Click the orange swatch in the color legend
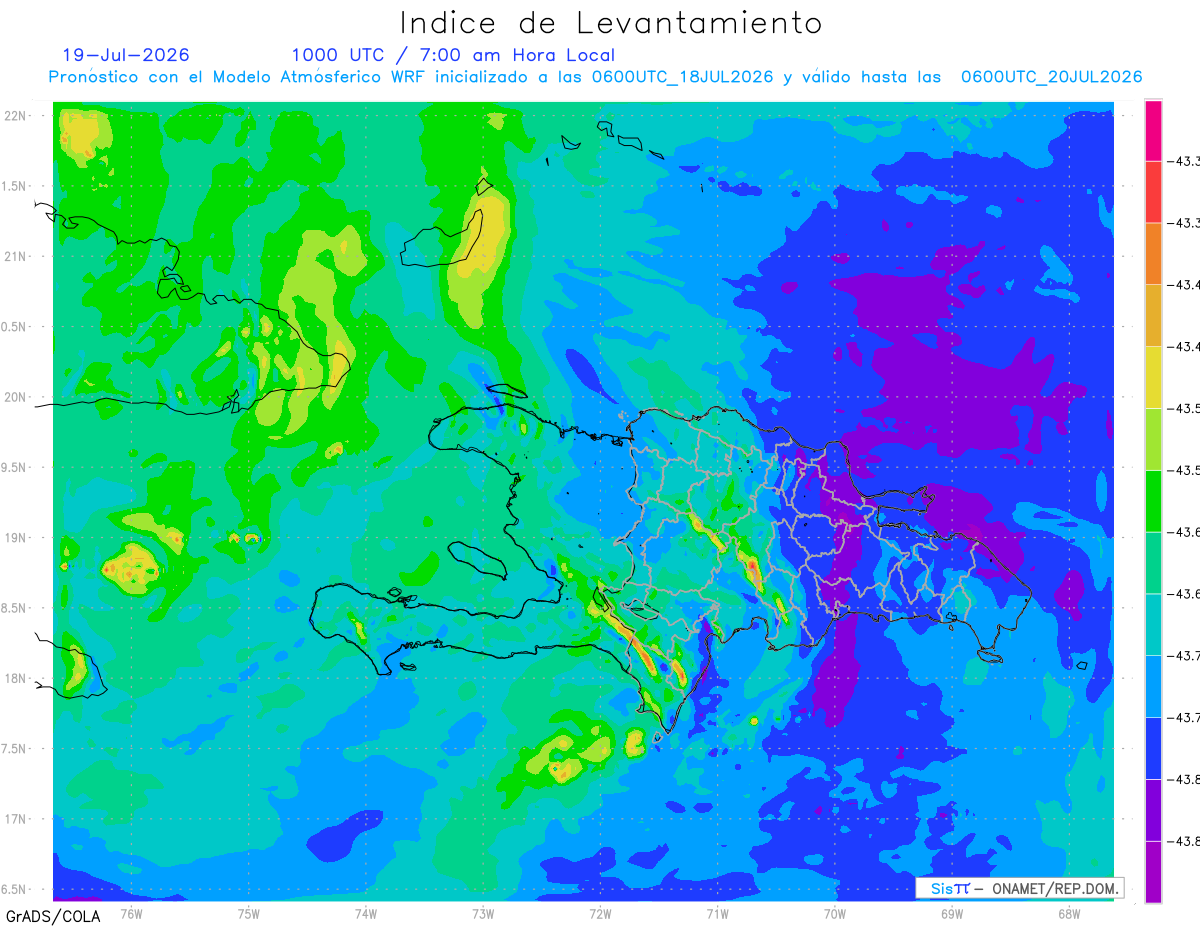 [x=1153, y=253]
